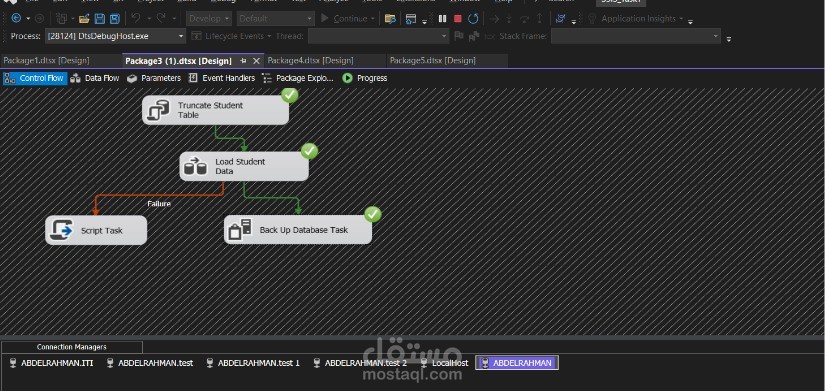Open toolbar overflow after Application Insights
Screen dimensions: 825x391
690,21
